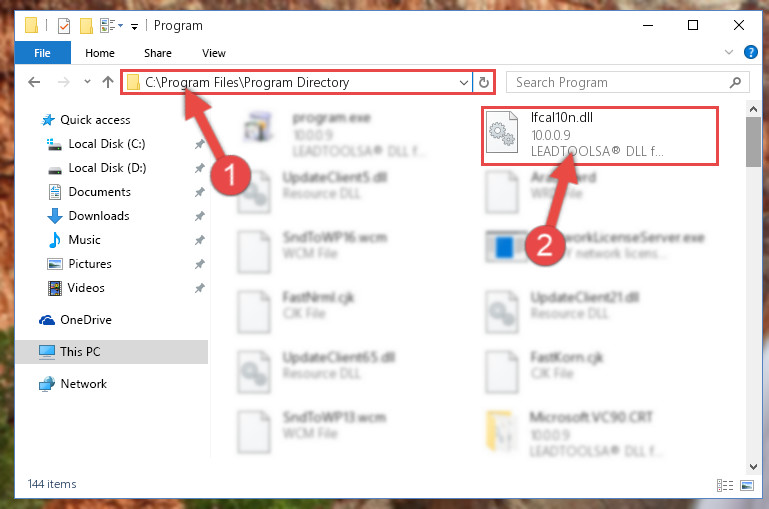Viewport: 769px width, 509px height.
Task: Unpin Documents from Quick access
Action: 199,192
